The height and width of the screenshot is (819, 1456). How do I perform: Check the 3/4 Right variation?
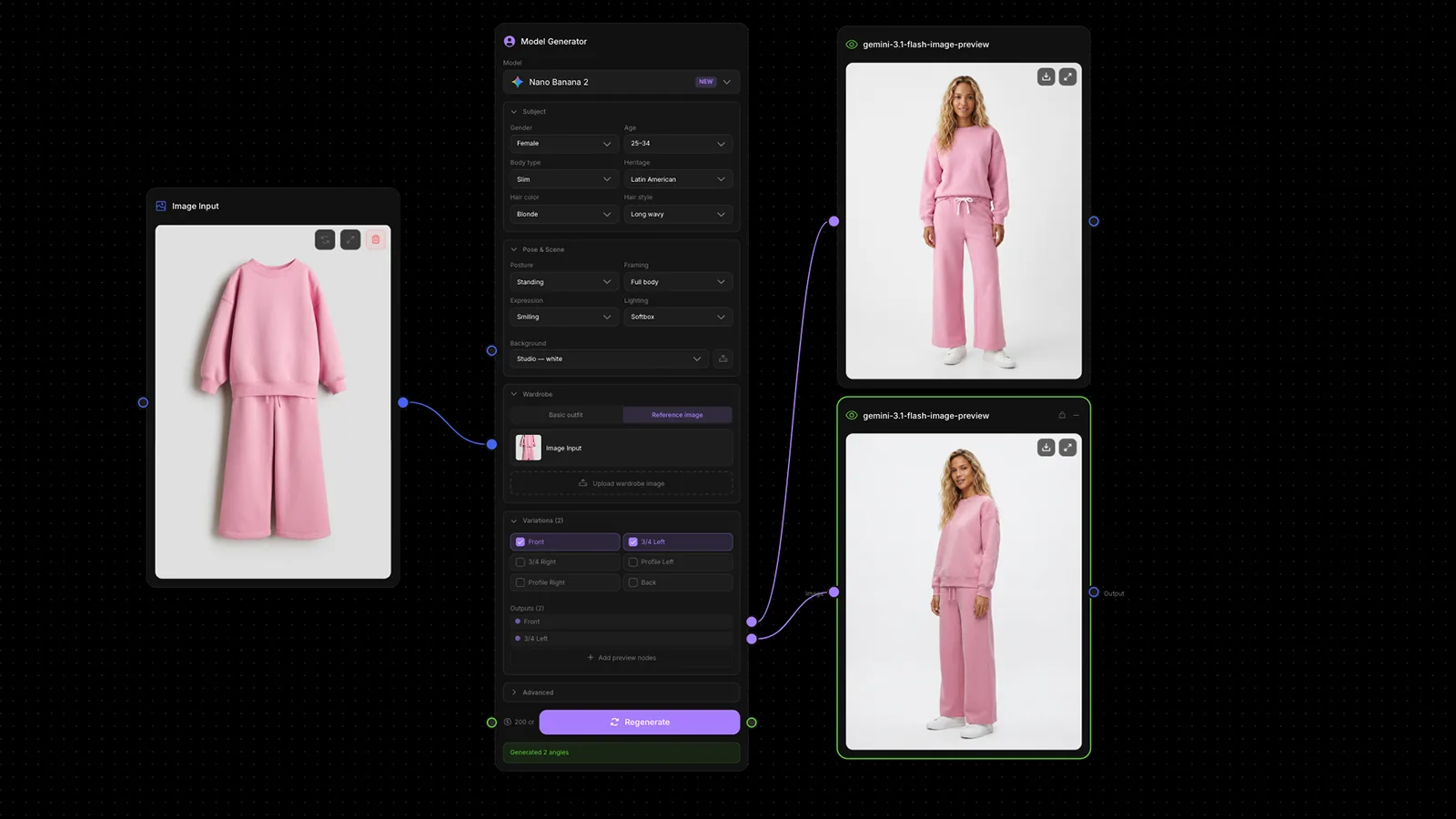[x=521, y=561]
